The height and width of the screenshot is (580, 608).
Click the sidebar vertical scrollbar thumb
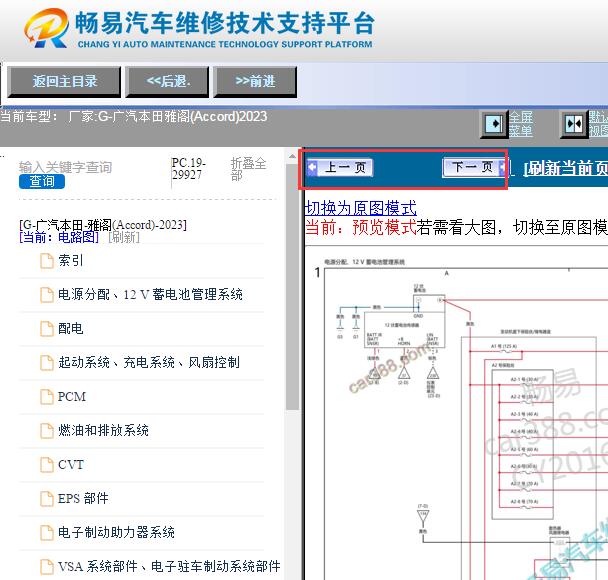click(292, 286)
